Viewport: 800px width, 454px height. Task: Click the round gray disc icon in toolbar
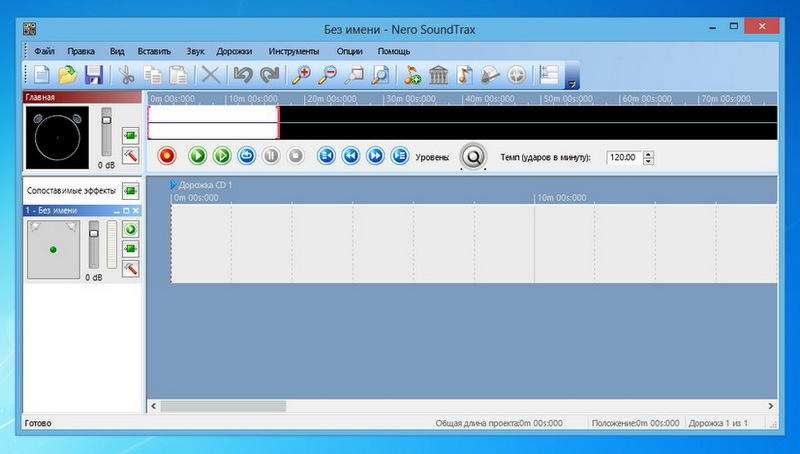(516, 75)
